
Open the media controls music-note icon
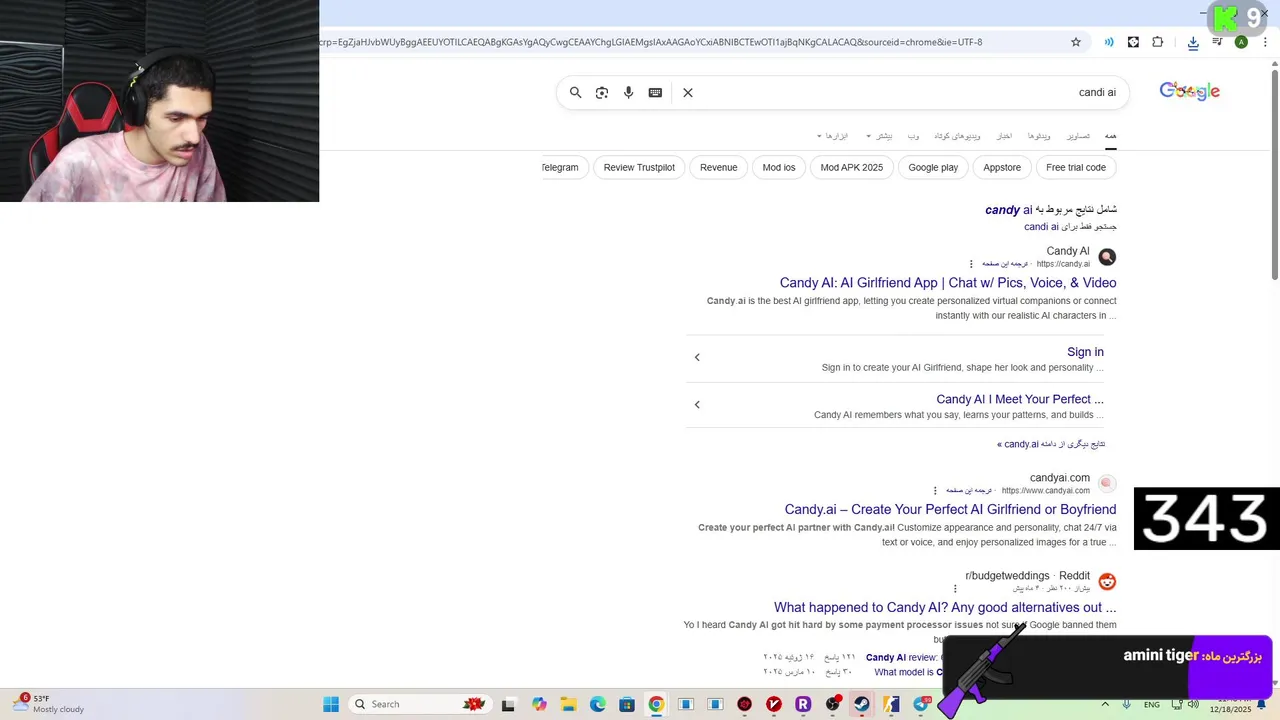tap(1217, 42)
